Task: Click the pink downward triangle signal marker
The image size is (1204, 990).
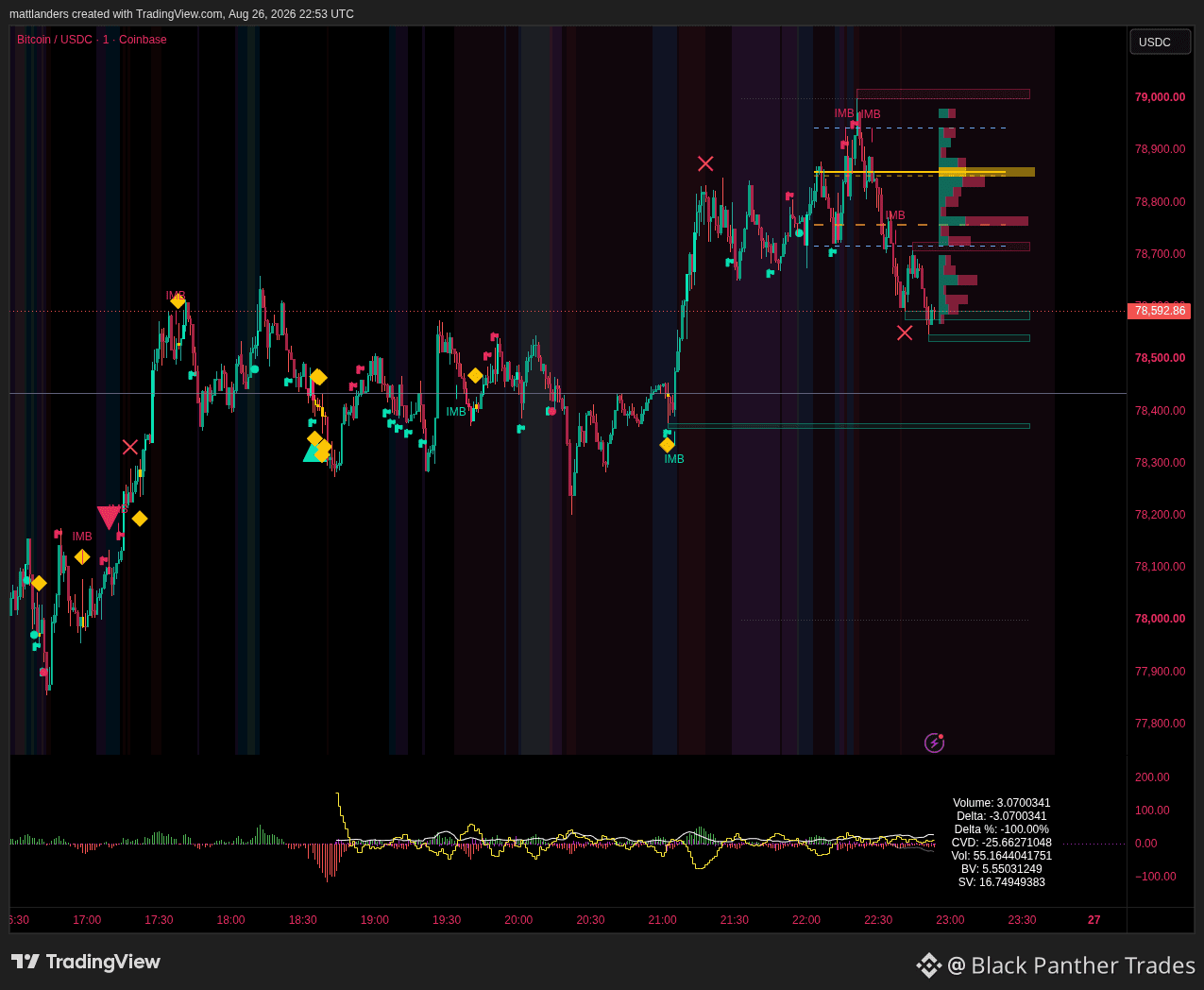Action: (110, 517)
